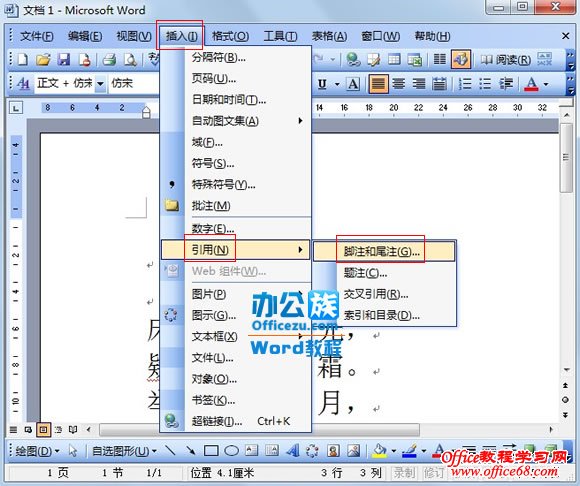Click the Insert Excel worksheet icon
580x486 pixels.
click(x=415, y=59)
